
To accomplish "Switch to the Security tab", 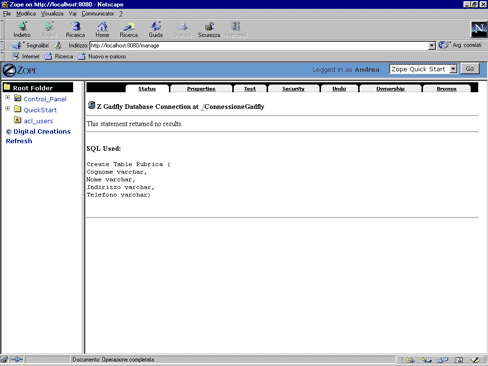I will pos(293,89).
